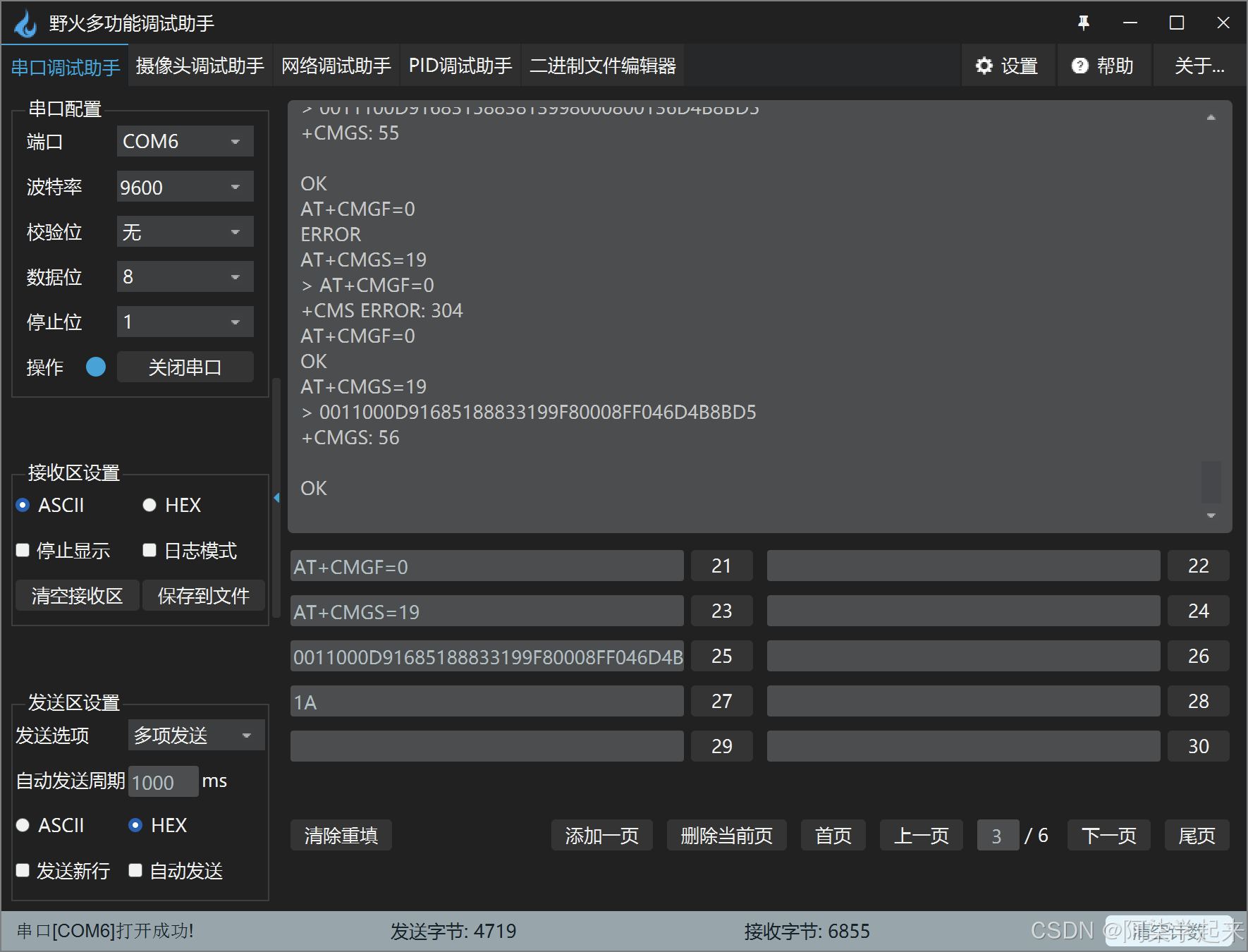This screenshot has height=952, width=1248.
Task: Click 发送字节: 4719 in status bar
Action: pyautogui.click(x=453, y=931)
